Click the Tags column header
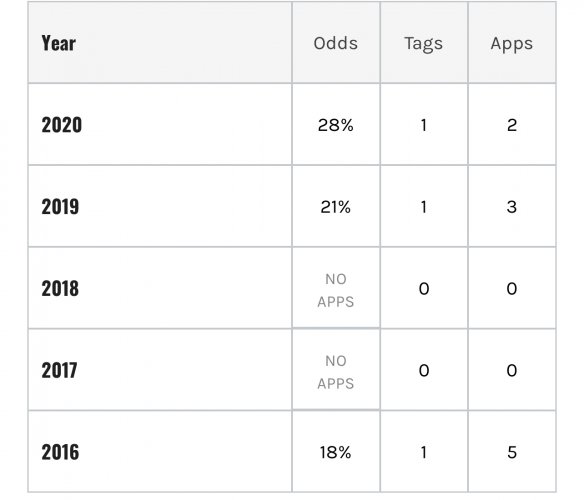Screen dimensions: 584x500 tap(423, 44)
